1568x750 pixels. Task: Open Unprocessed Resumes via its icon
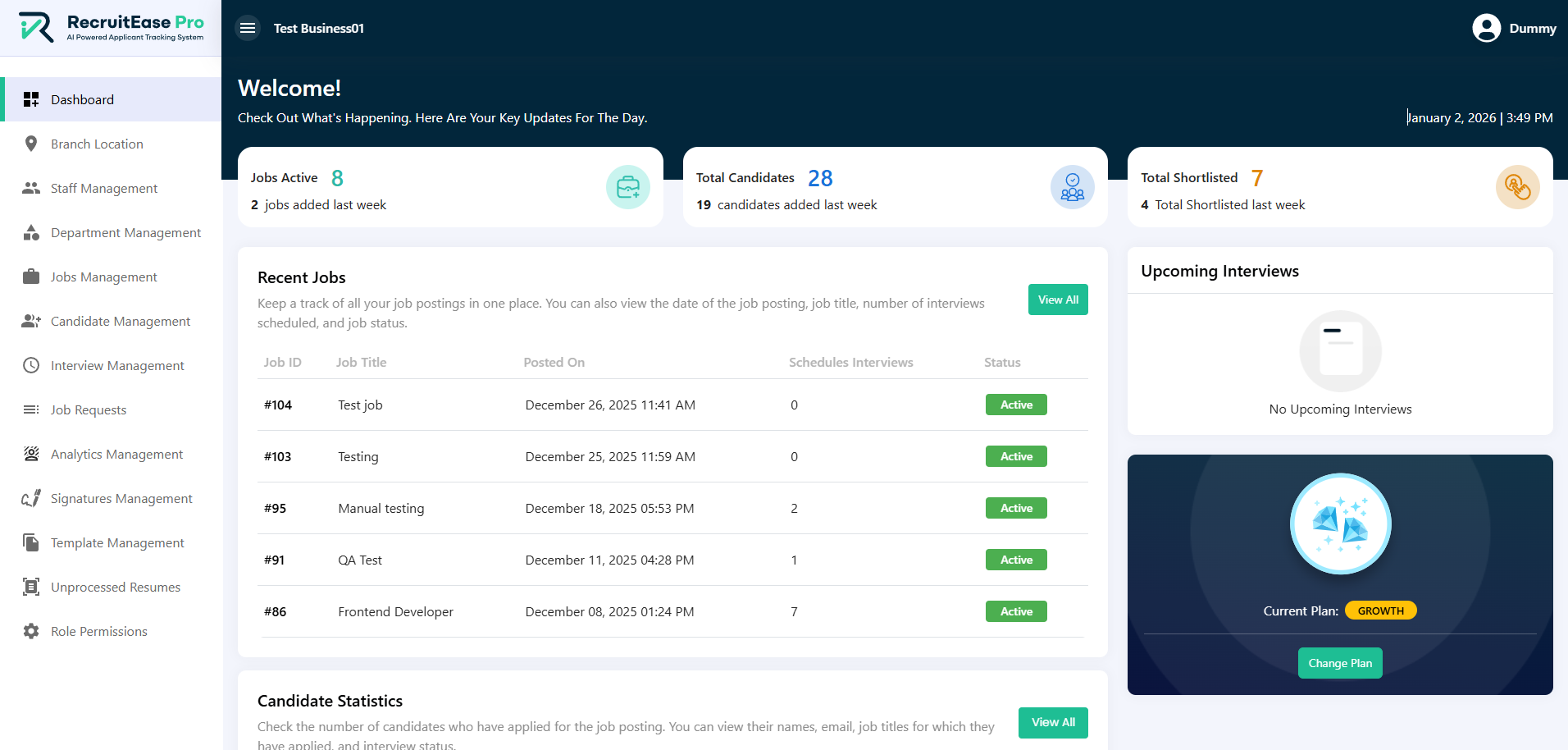coord(31,587)
